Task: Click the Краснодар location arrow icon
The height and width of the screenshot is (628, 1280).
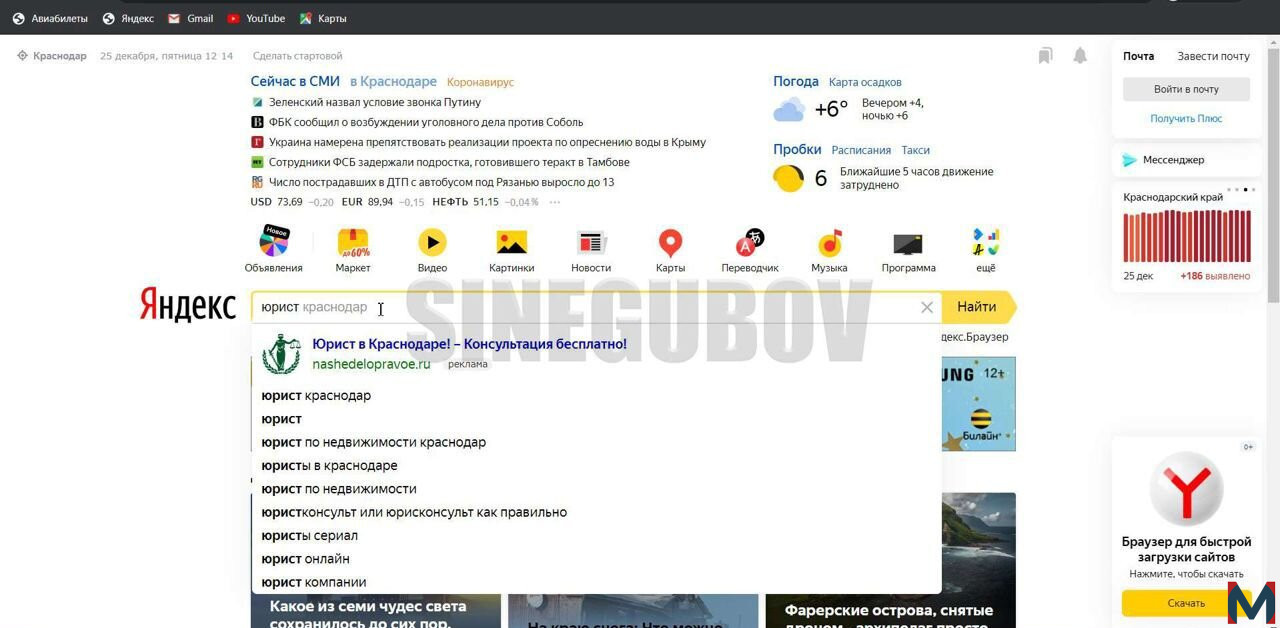Action: pos(22,56)
